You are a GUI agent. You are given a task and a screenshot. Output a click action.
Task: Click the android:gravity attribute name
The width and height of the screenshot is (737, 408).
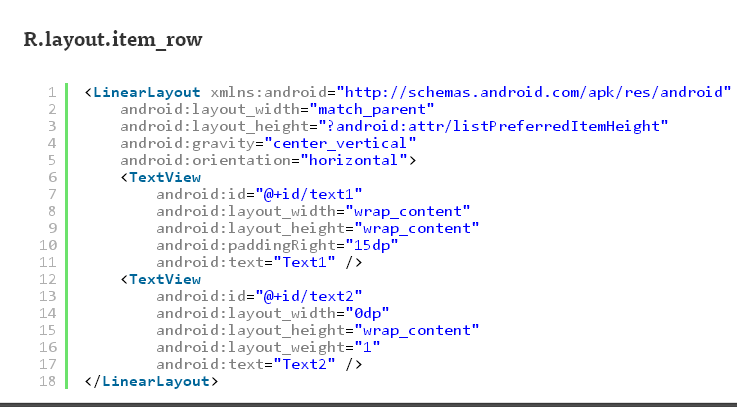click(x=188, y=143)
